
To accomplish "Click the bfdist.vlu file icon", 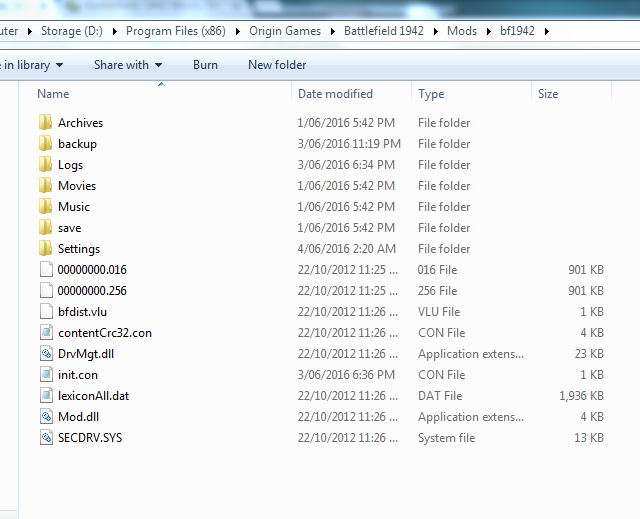I will (x=46, y=311).
